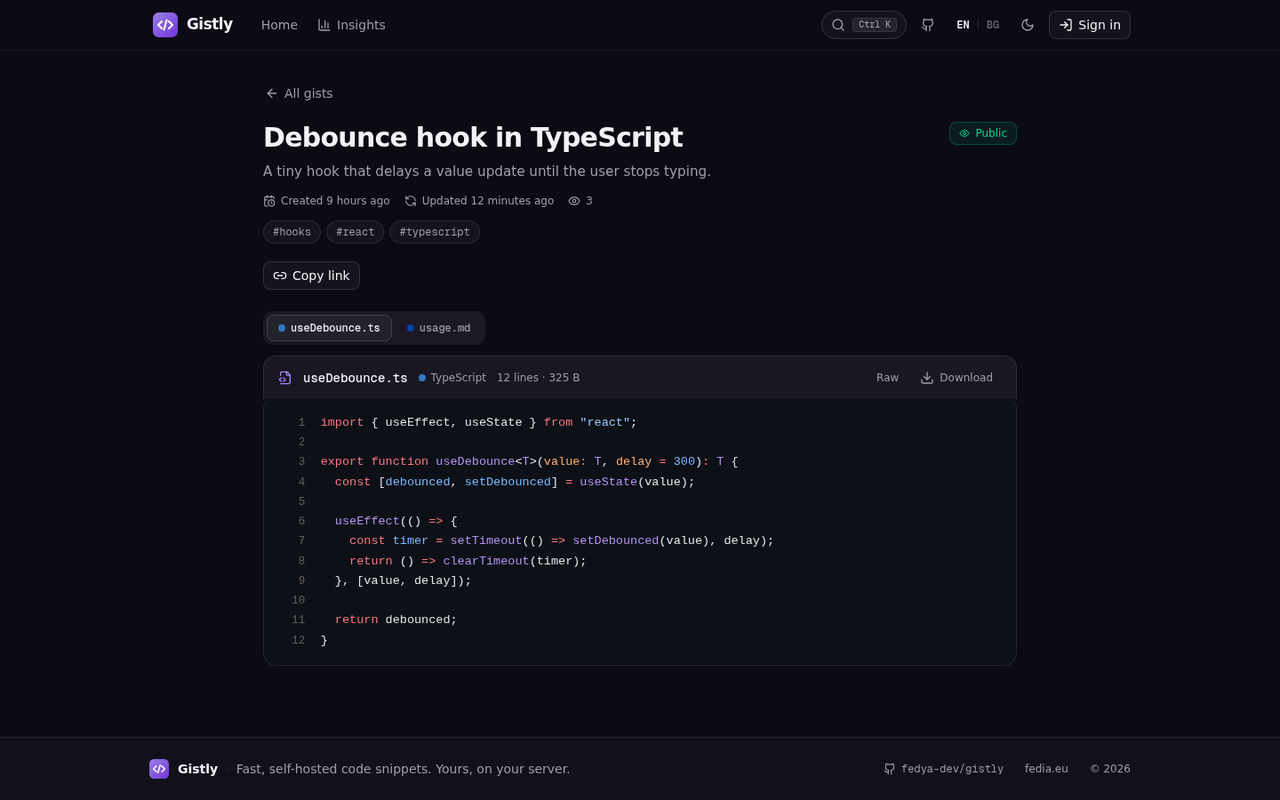This screenshot has width=1280, height=800.
Task: Open the Insights menu item
Action: coord(351,25)
